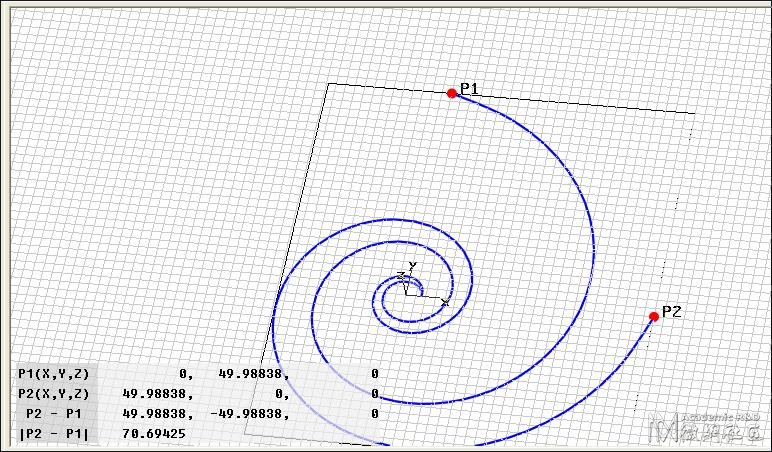
Task: Click the red P2 point marker
Action: tap(654, 316)
